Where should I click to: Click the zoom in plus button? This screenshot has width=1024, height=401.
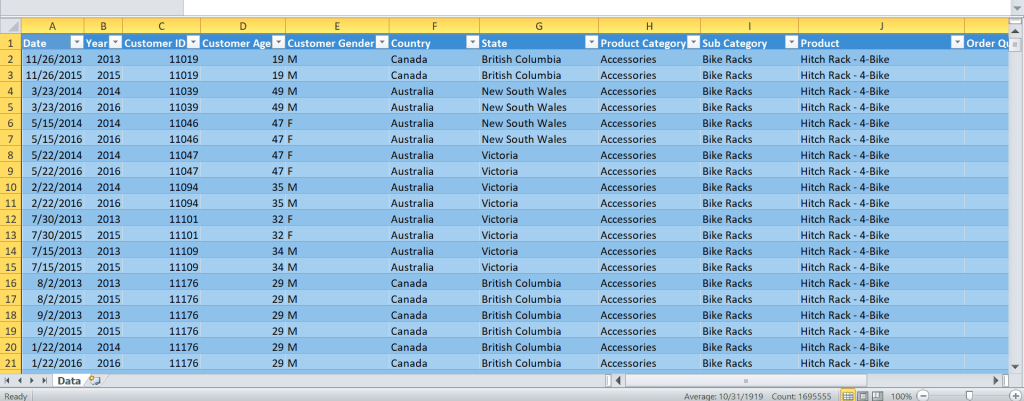1015,396
